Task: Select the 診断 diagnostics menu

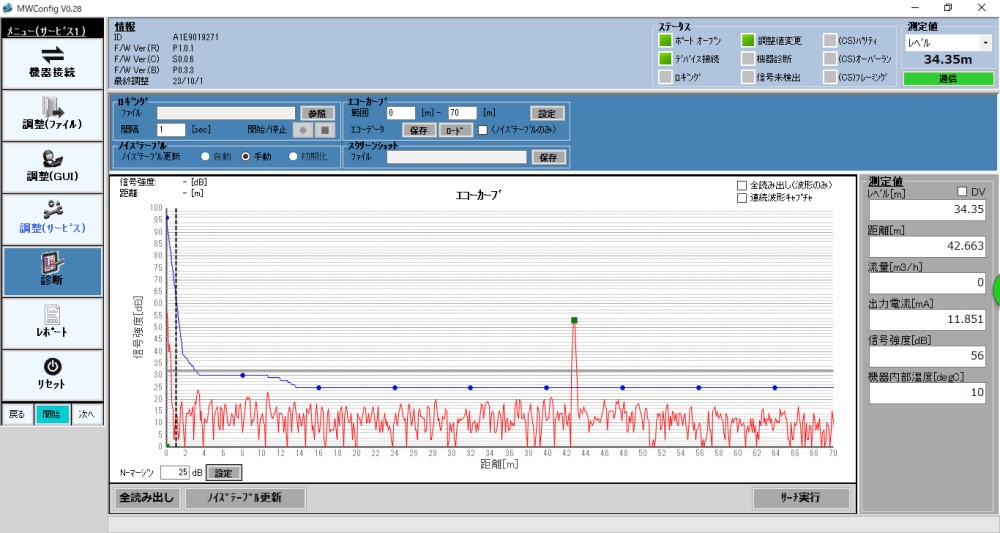Action: [x=52, y=270]
